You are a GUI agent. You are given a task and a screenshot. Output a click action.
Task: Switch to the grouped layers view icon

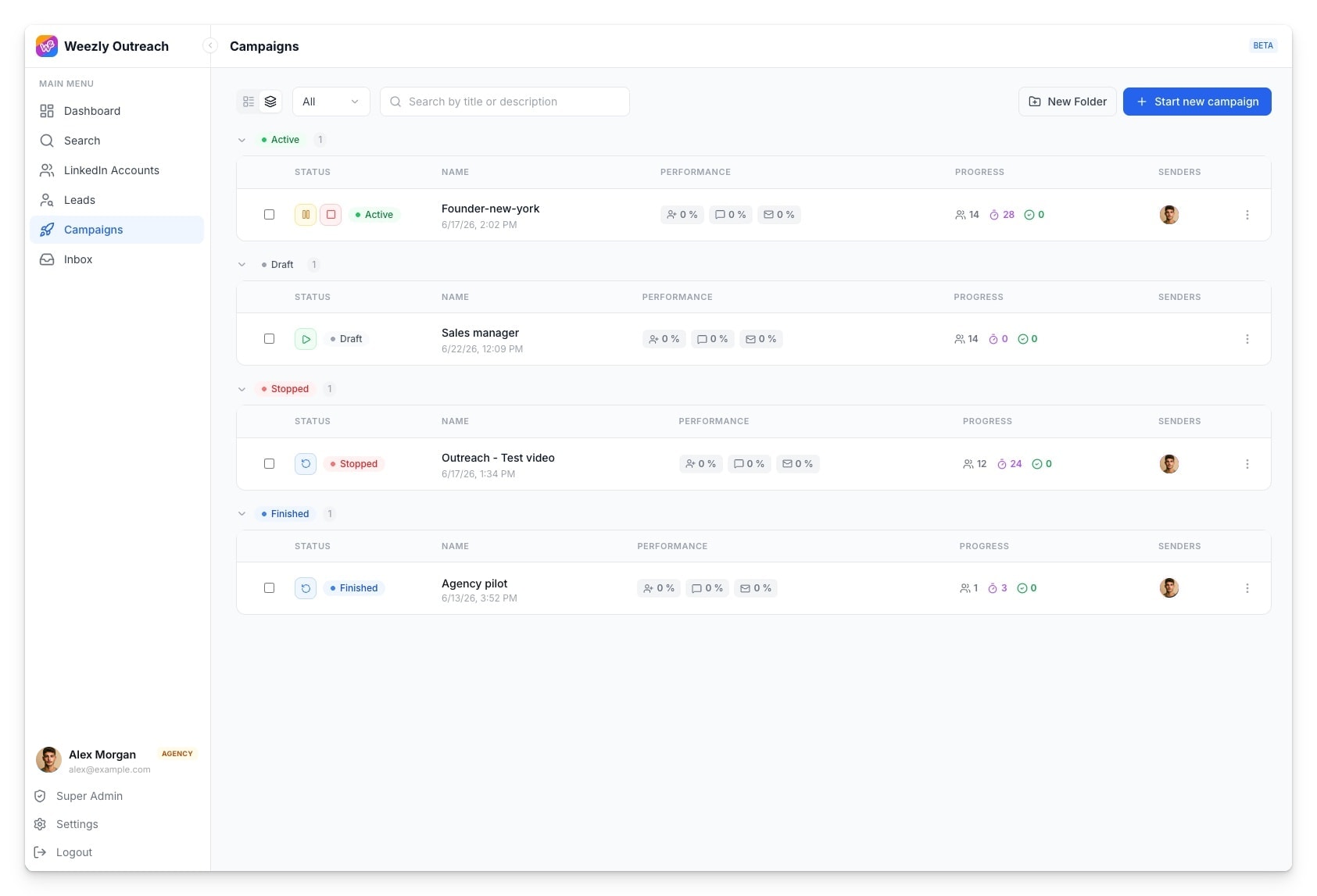270,102
